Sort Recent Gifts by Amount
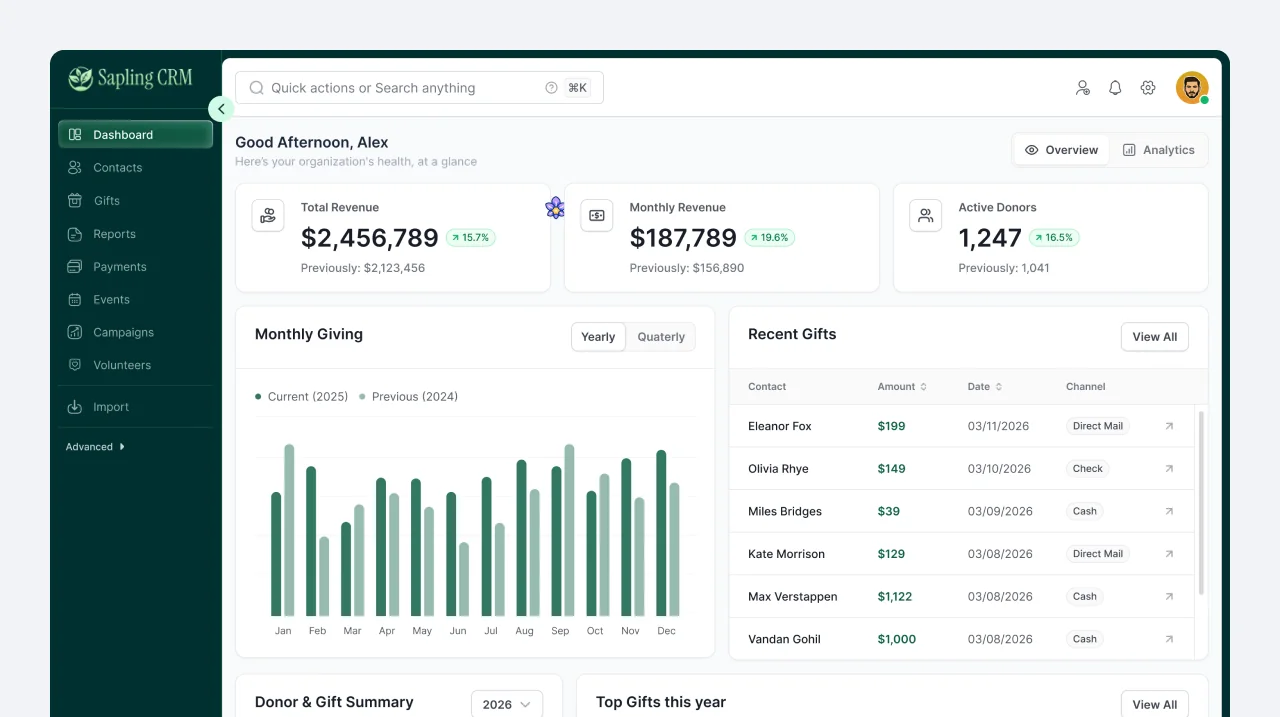 pyautogui.click(x=902, y=387)
